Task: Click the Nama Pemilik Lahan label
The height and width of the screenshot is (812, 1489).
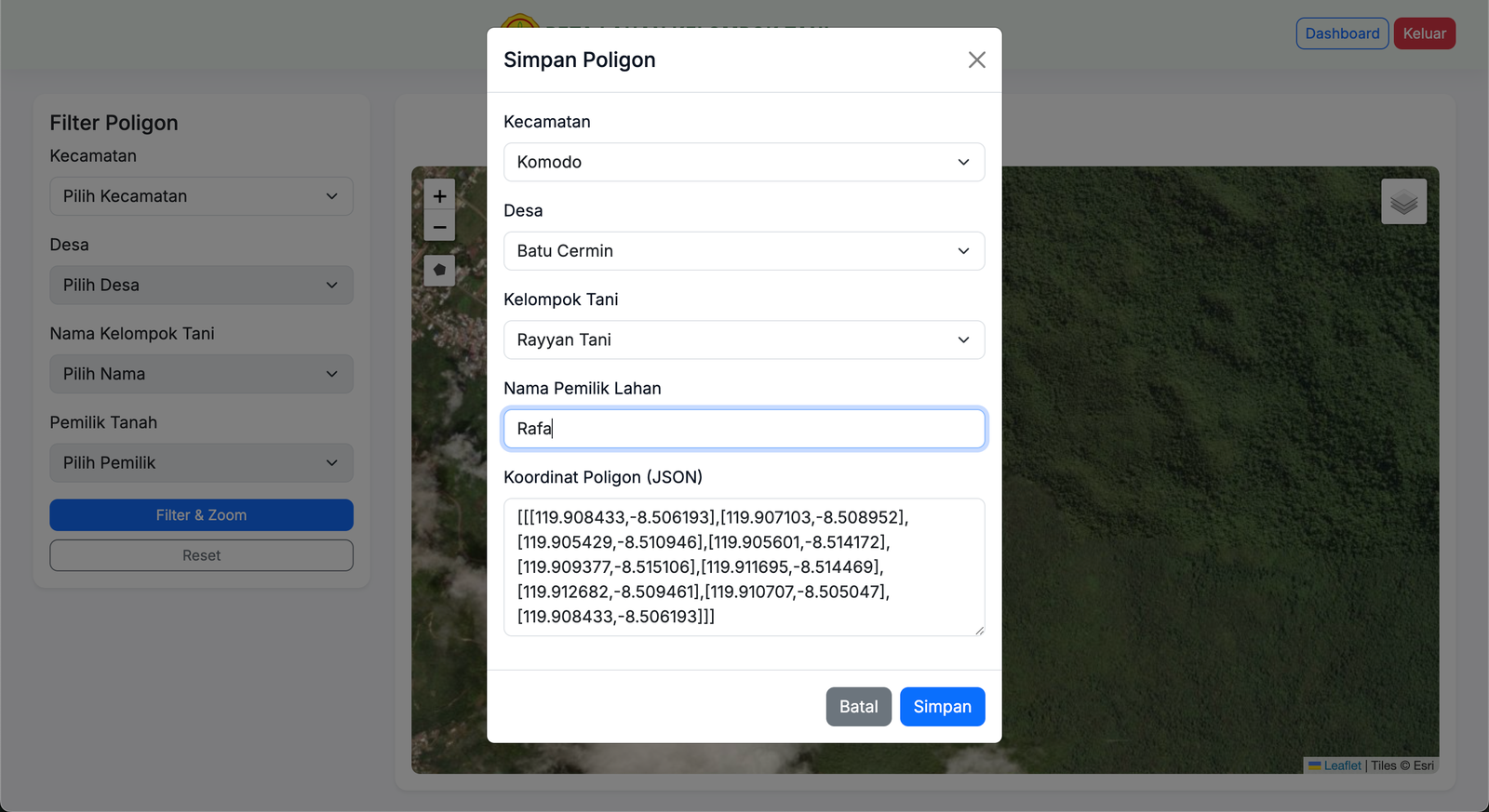Action: (x=583, y=389)
